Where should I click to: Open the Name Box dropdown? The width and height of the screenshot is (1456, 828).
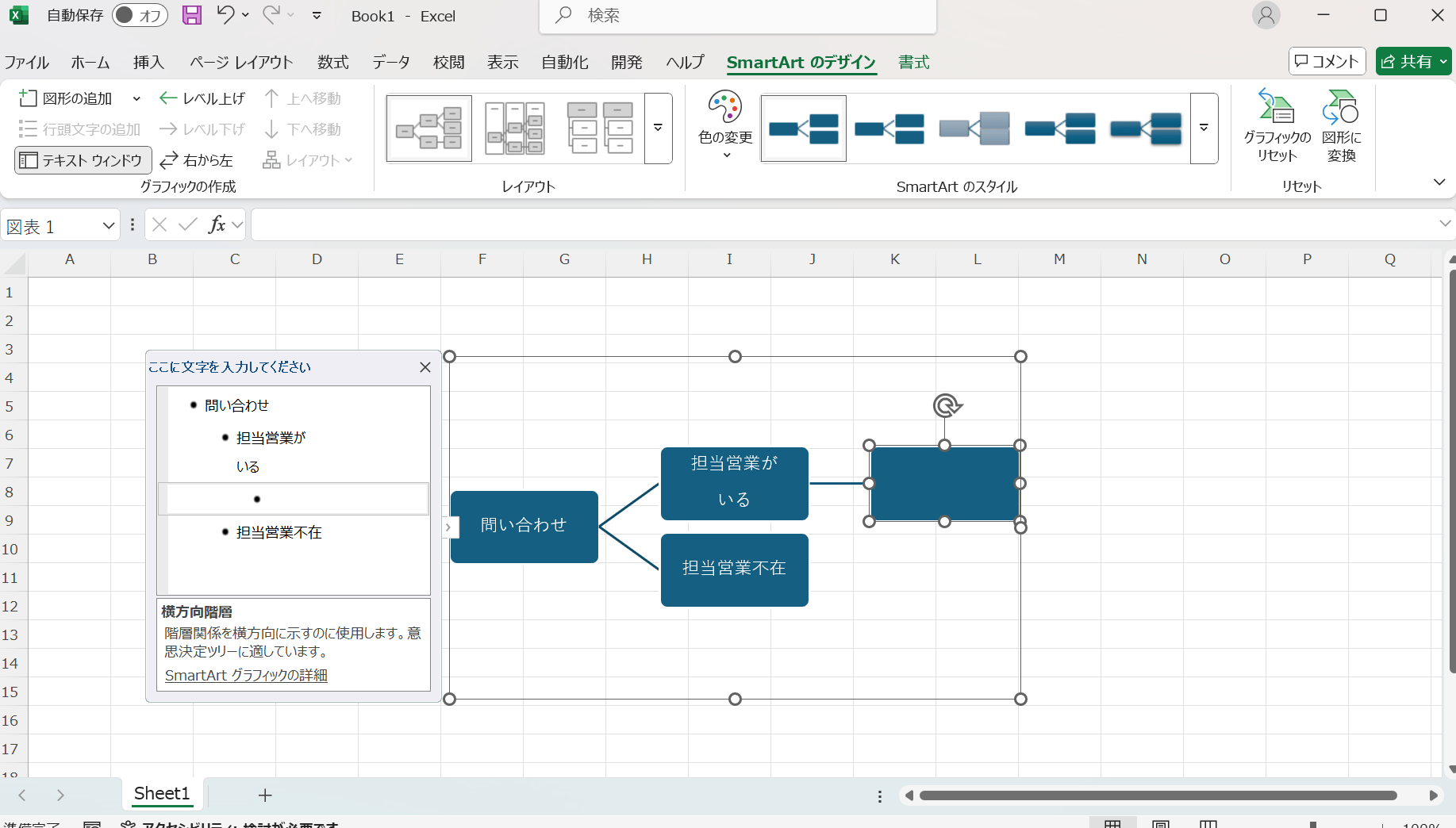click(x=109, y=226)
